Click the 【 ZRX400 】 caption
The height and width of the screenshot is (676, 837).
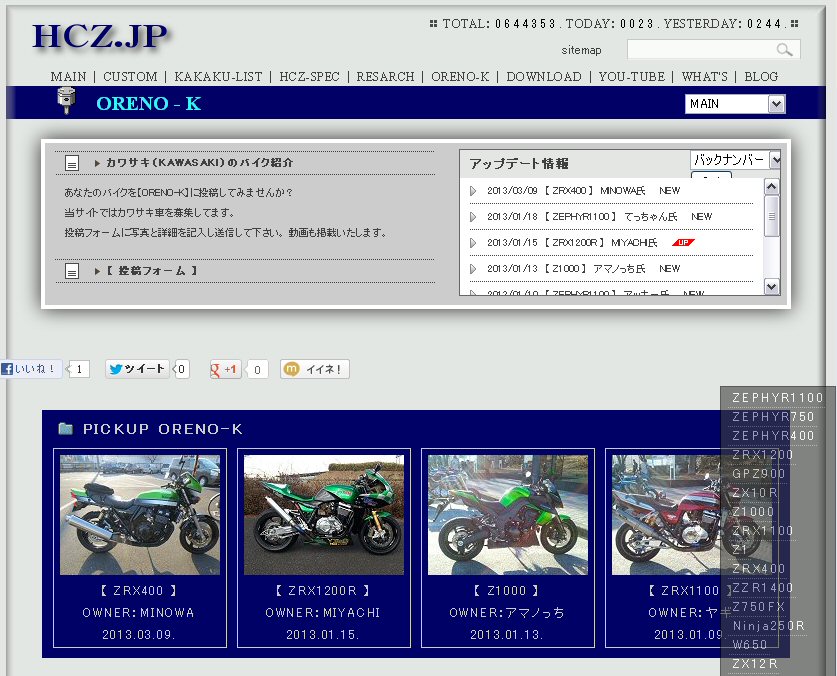[x=138, y=590]
